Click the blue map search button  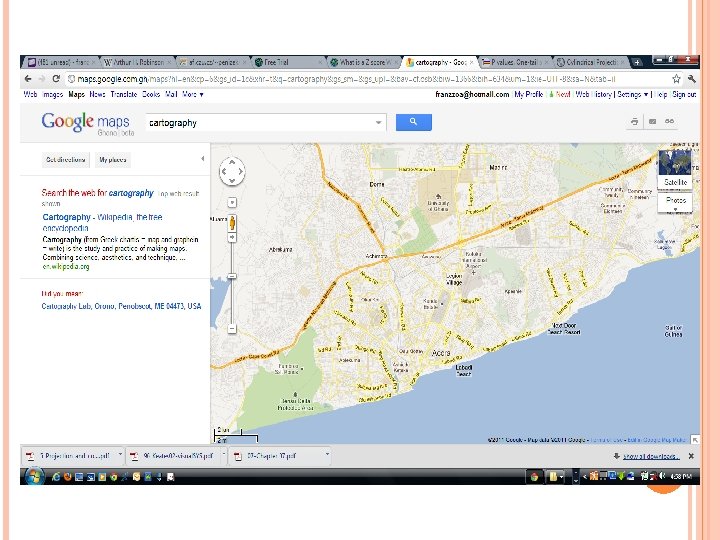(413, 122)
